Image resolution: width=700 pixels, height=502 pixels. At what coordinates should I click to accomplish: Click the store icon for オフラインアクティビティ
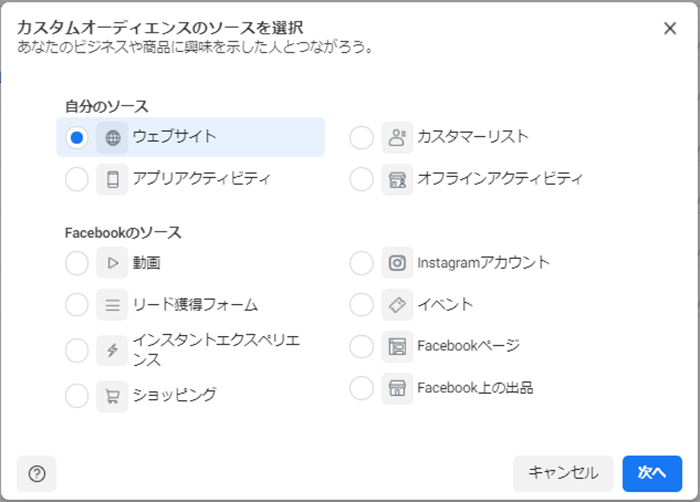397,180
